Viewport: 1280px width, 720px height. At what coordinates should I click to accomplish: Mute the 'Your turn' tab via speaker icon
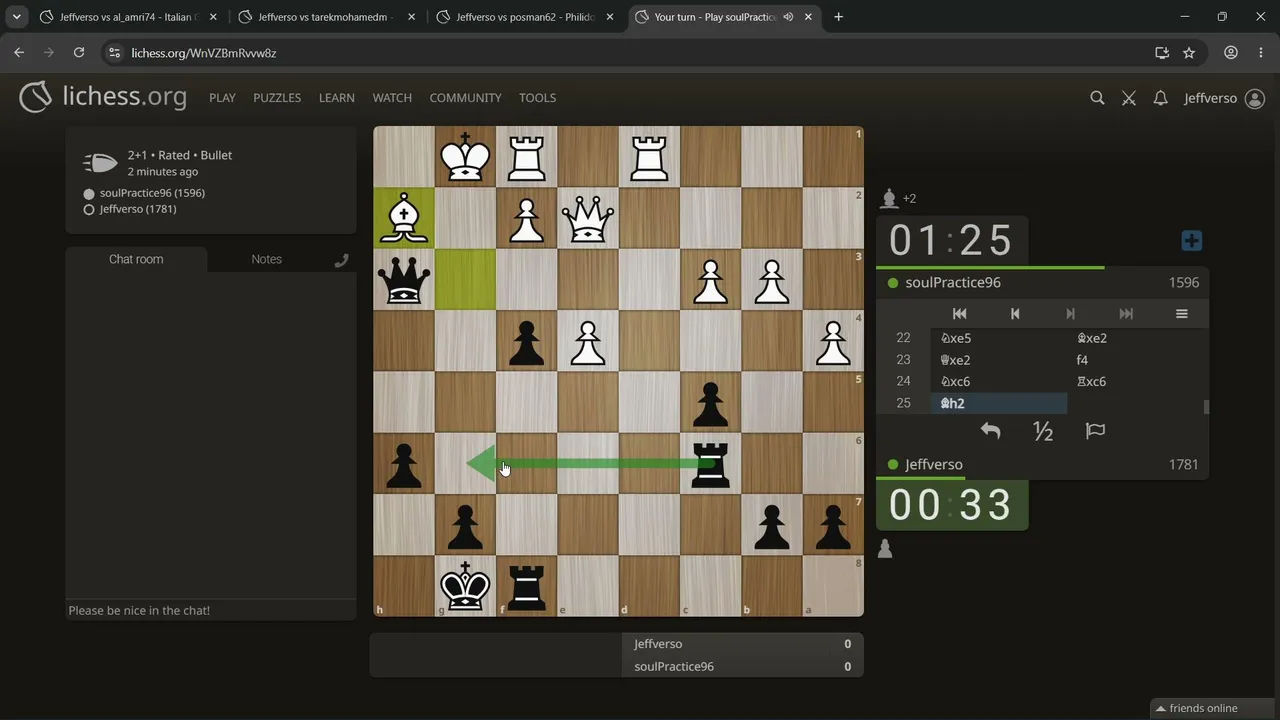[x=789, y=17]
